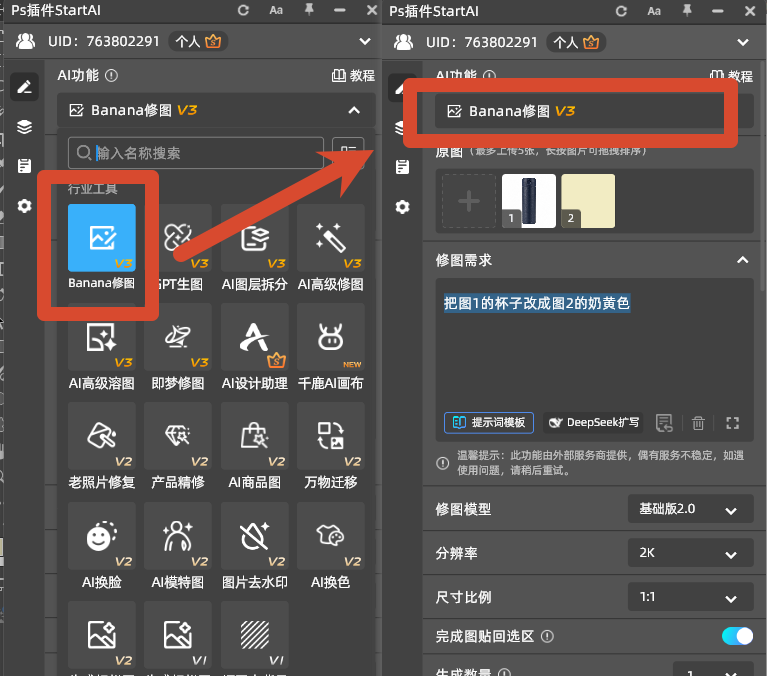Open the 分辨率 2K dropdown
This screenshot has height=676, width=767.
pos(690,553)
